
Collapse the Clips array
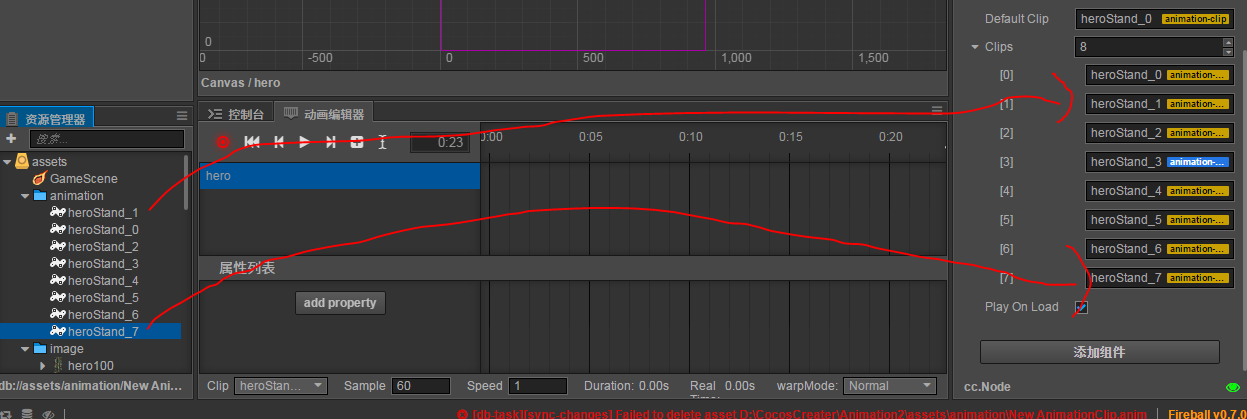tap(975, 47)
